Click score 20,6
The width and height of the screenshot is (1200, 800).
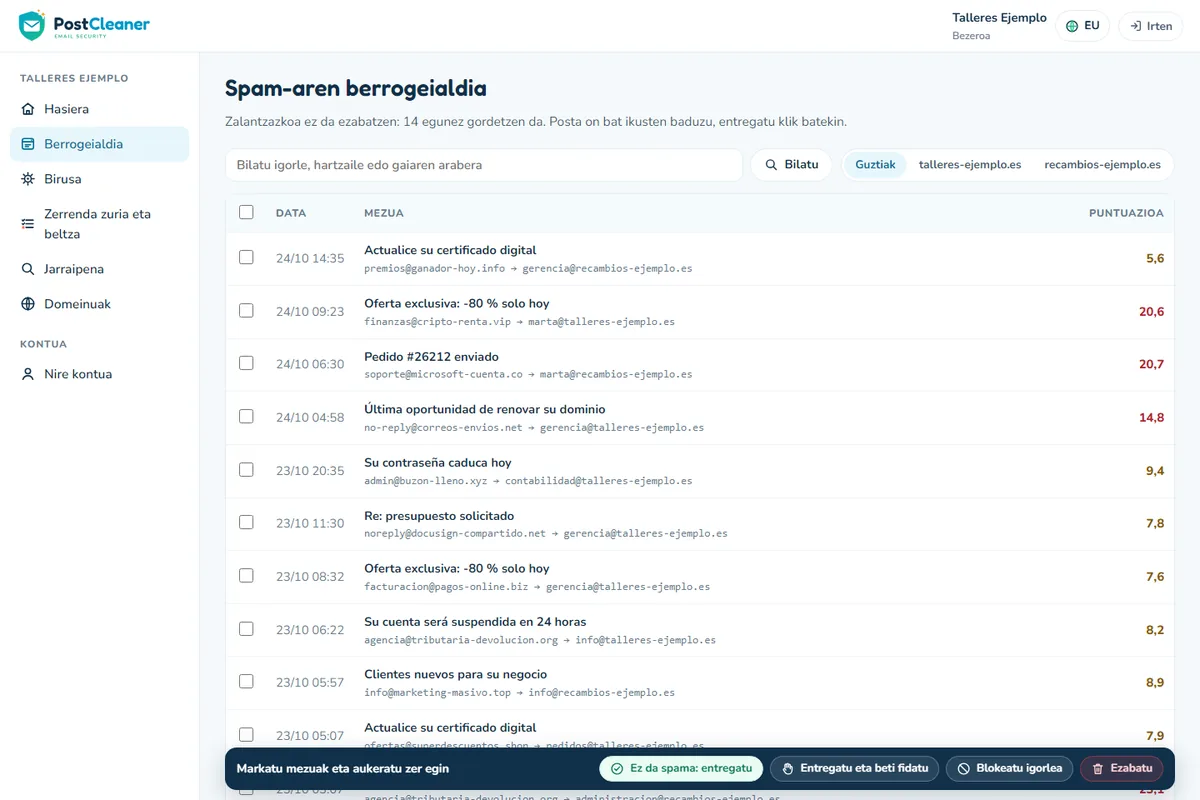pos(1151,312)
